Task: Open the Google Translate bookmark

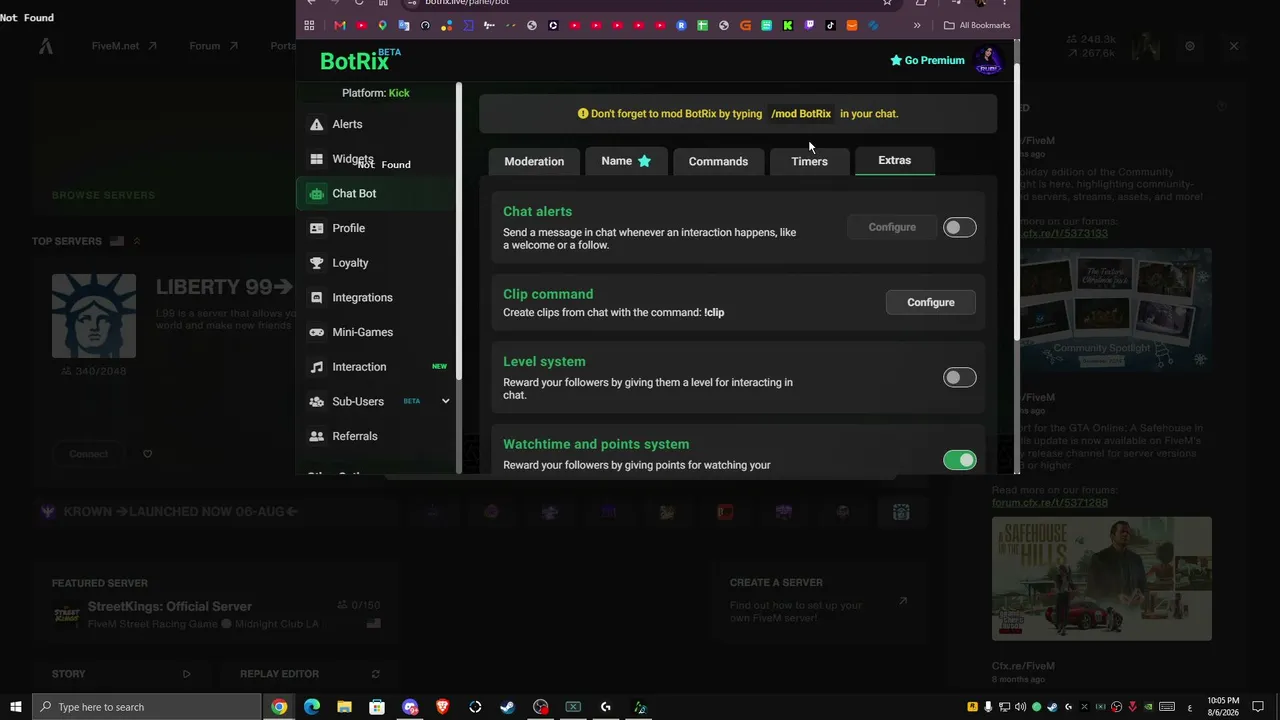Action: (404, 25)
